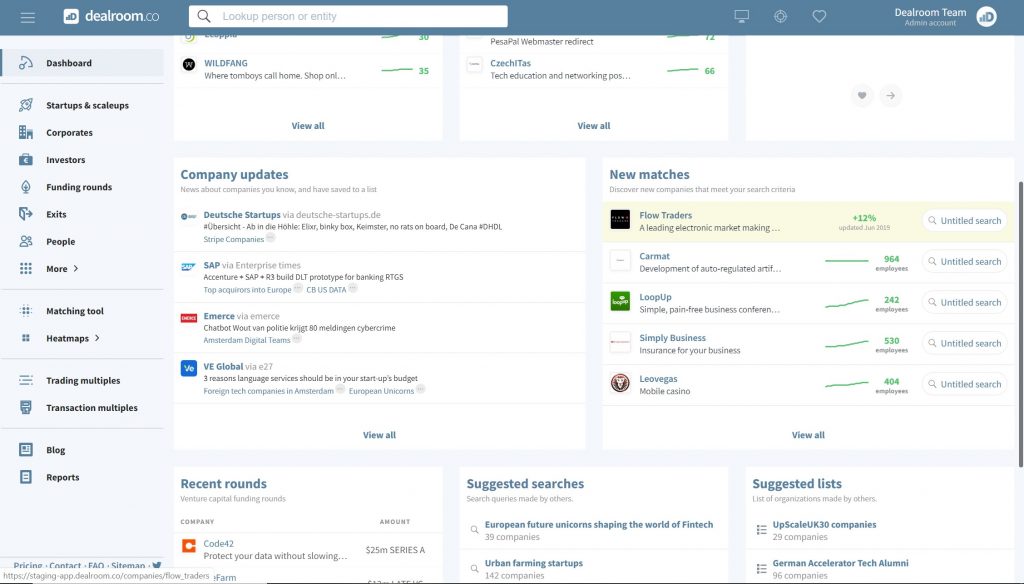The width and height of the screenshot is (1024, 584).
Task: Open the Carmat company link
Action: point(654,257)
